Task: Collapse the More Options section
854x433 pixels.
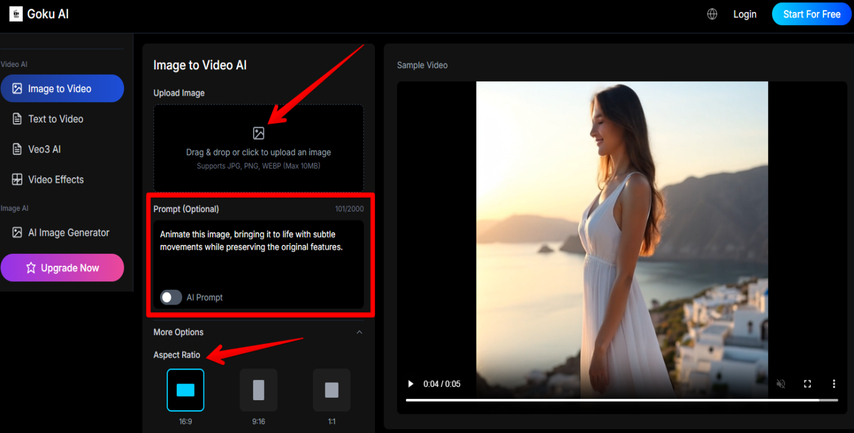Action: pyautogui.click(x=359, y=332)
